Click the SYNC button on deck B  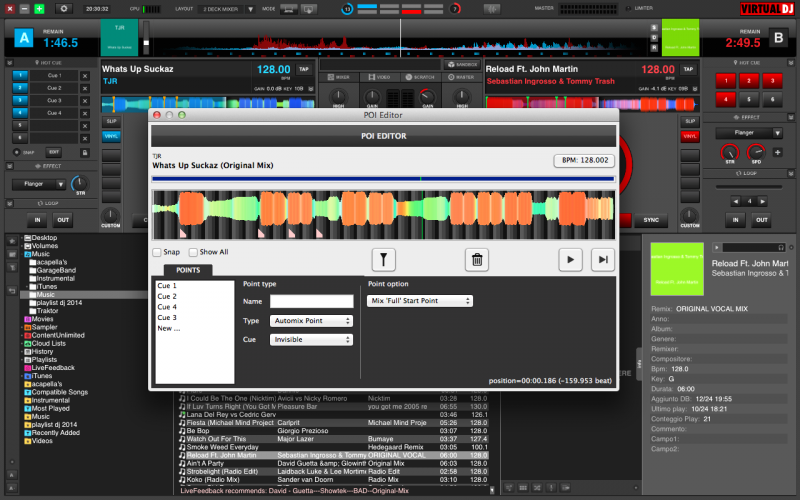651,220
